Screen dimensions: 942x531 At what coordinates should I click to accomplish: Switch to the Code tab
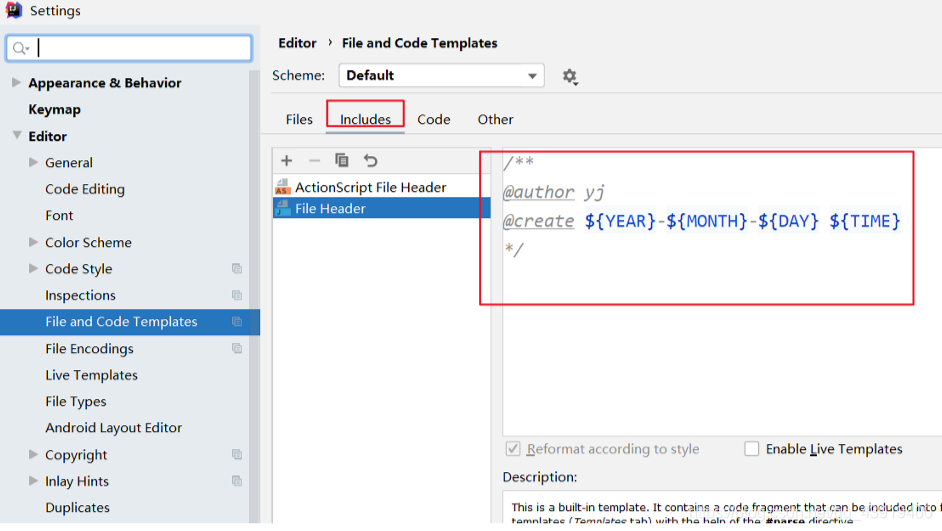[434, 120]
